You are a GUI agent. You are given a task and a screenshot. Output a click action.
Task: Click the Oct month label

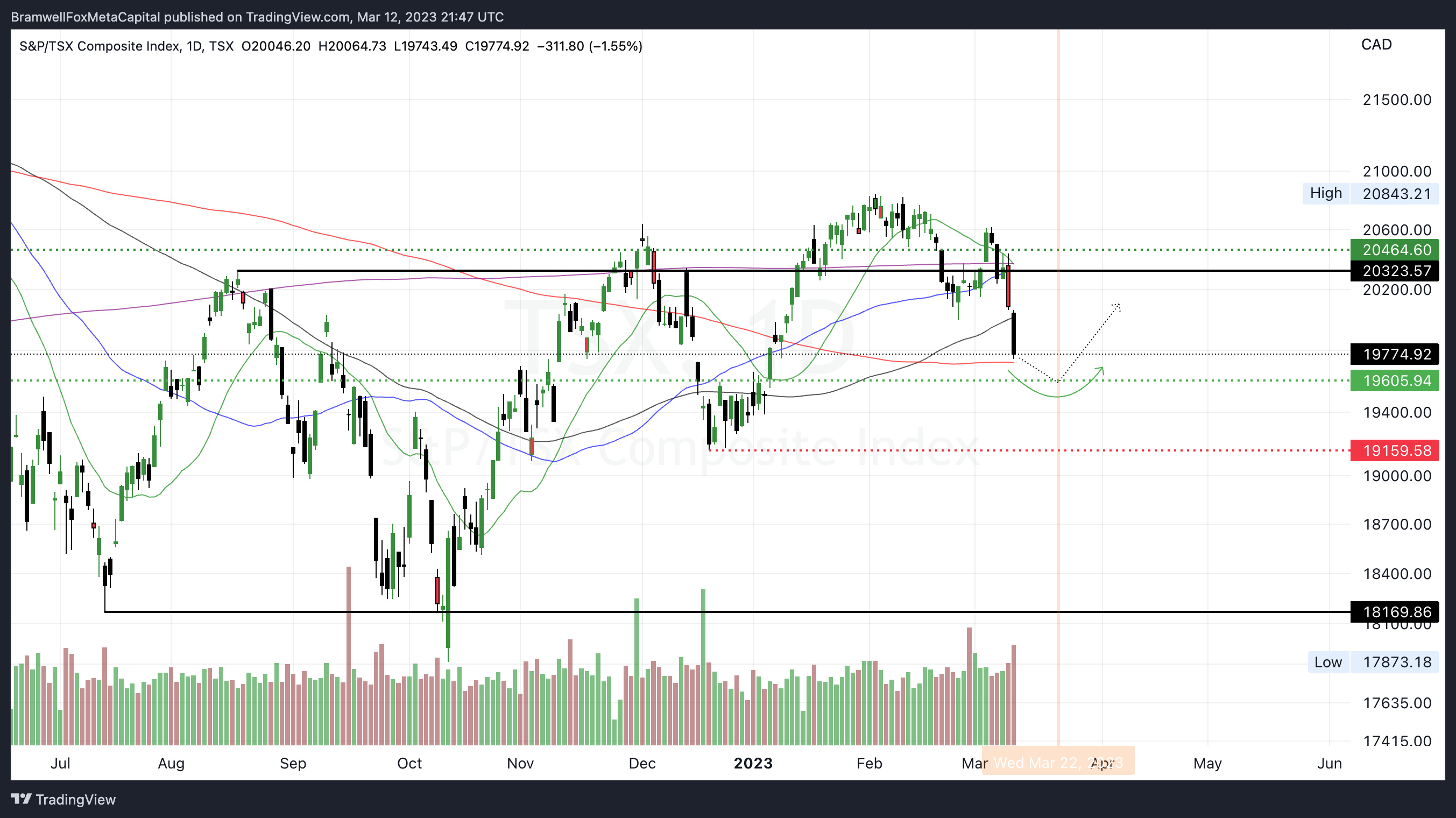409,763
